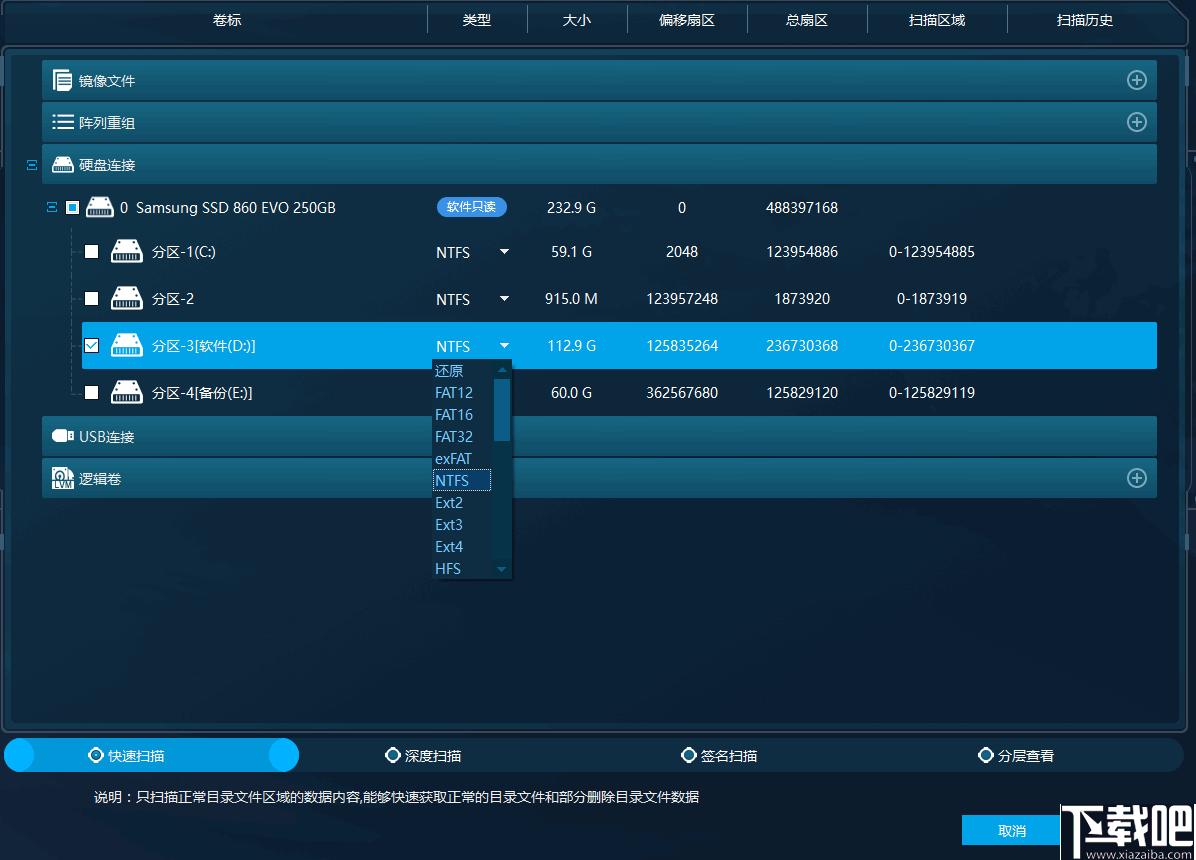Click the scan range 0-125829119
Image resolution: width=1196 pixels, height=860 pixels.
931,392
